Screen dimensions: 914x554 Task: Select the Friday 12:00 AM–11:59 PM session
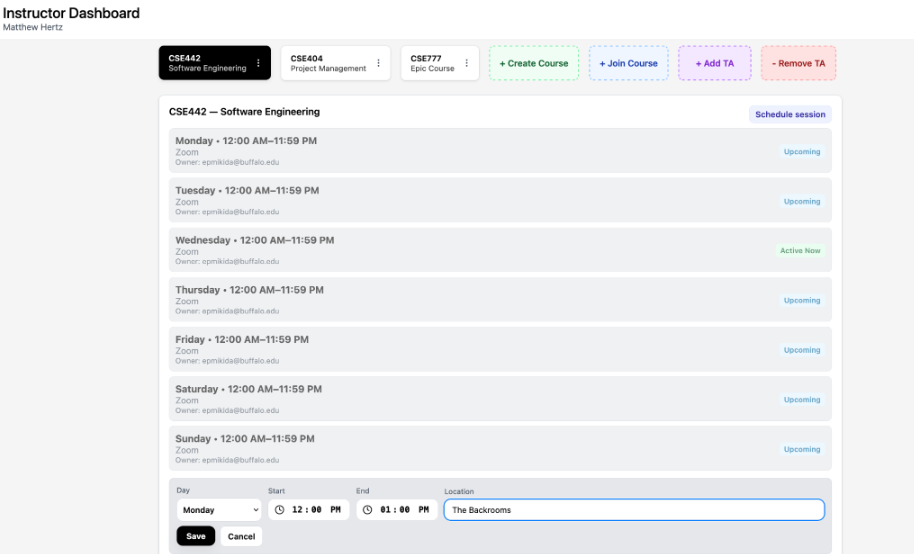[x=500, y=349]
